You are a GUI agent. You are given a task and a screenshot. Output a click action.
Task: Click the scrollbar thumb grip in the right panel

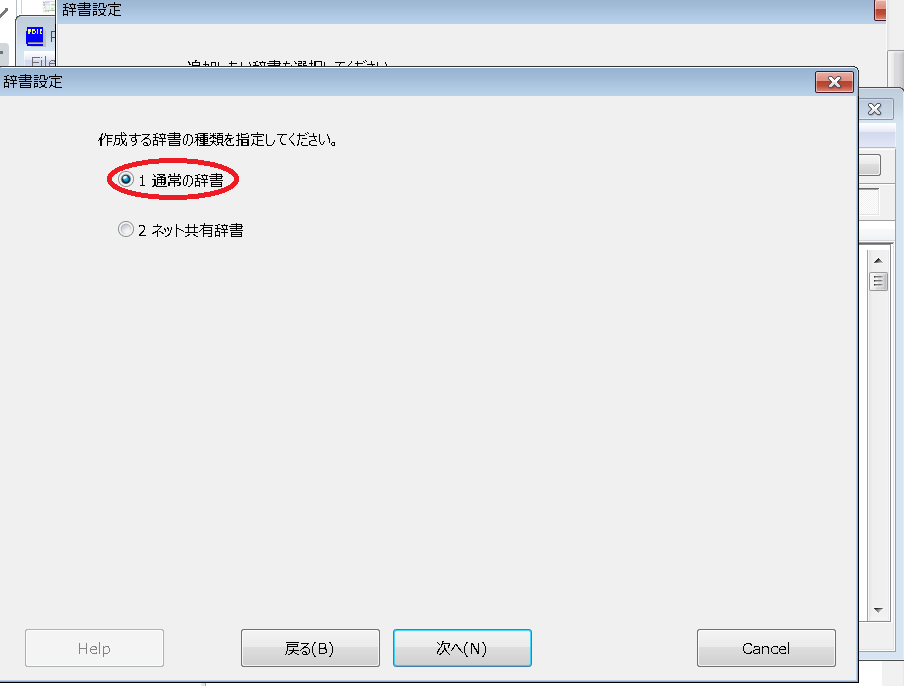tap(878, 281)
